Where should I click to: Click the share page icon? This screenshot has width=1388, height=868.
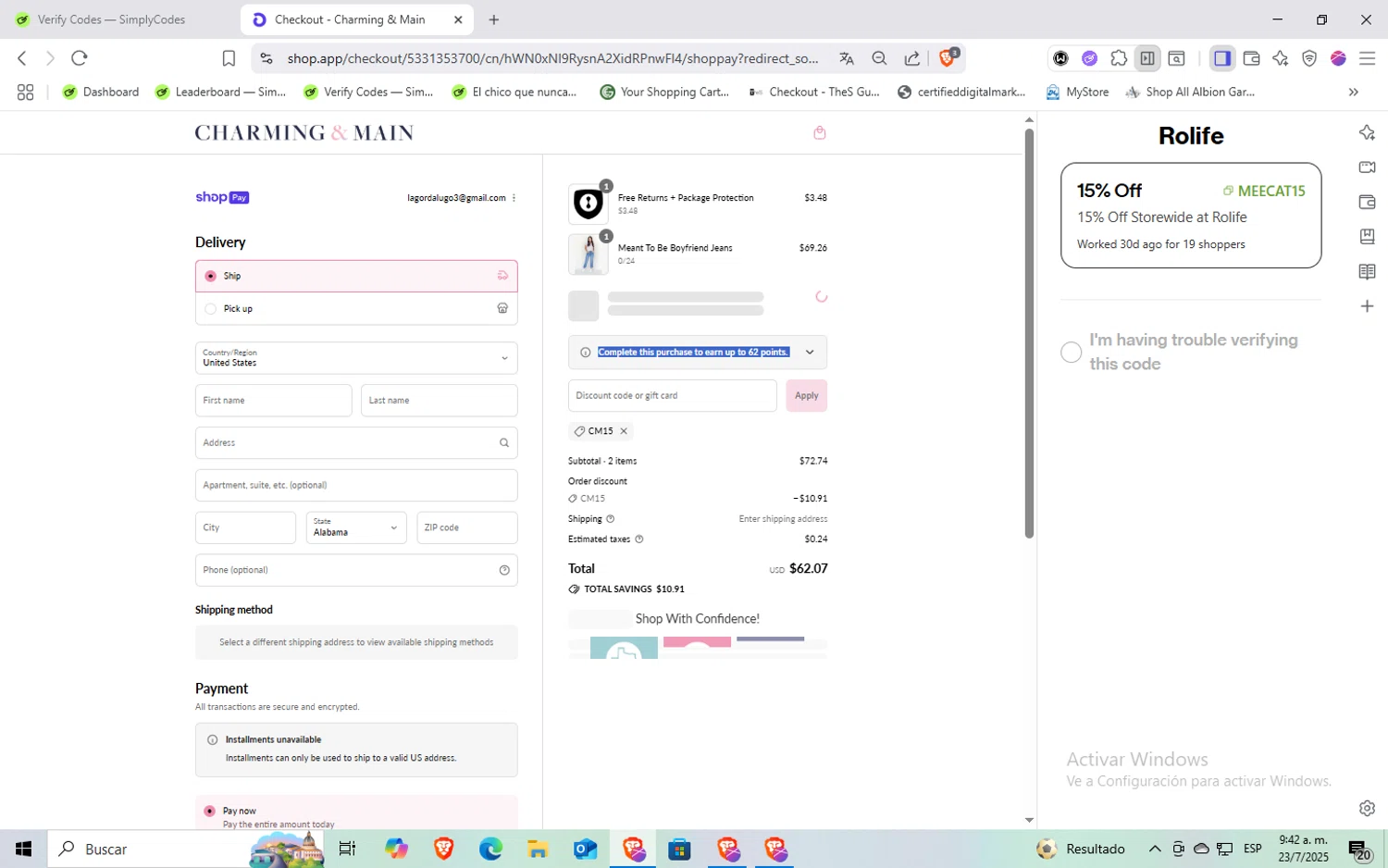(912, 58)
